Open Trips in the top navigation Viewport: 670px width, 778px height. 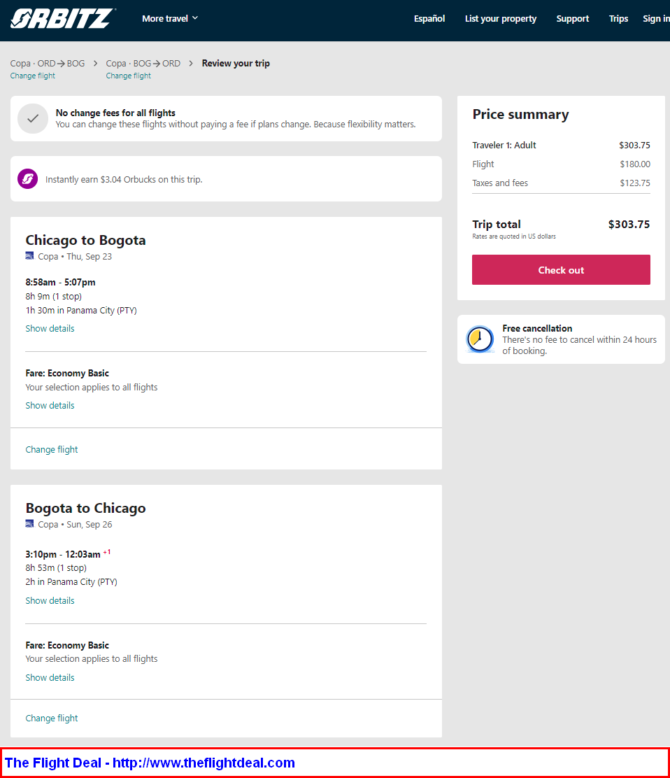click(618, 19)
